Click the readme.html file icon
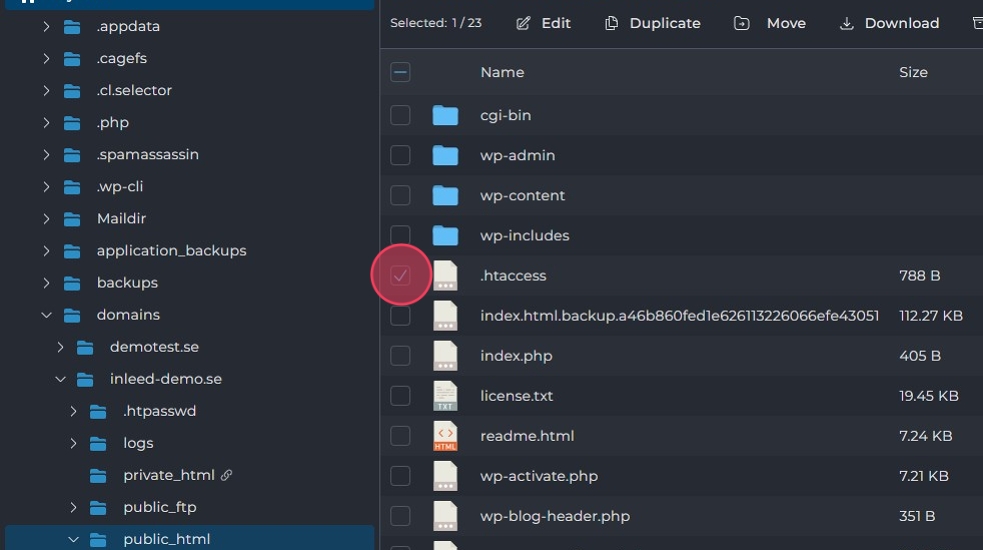Image resolution: width=983 pixels, height=550 pixels. pos(445,436)
